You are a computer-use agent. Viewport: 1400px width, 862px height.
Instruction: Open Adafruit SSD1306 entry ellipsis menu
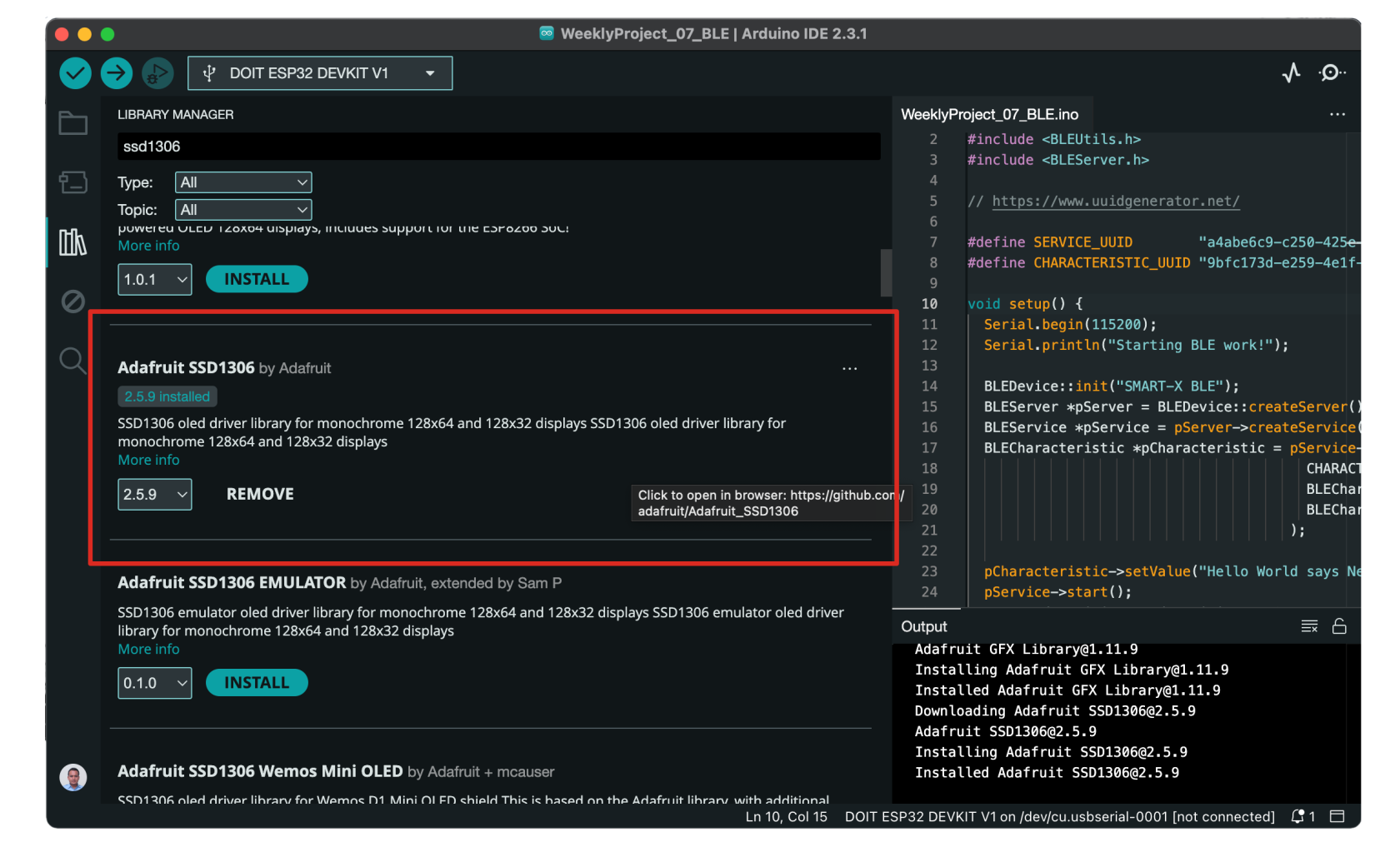[850, 368]
